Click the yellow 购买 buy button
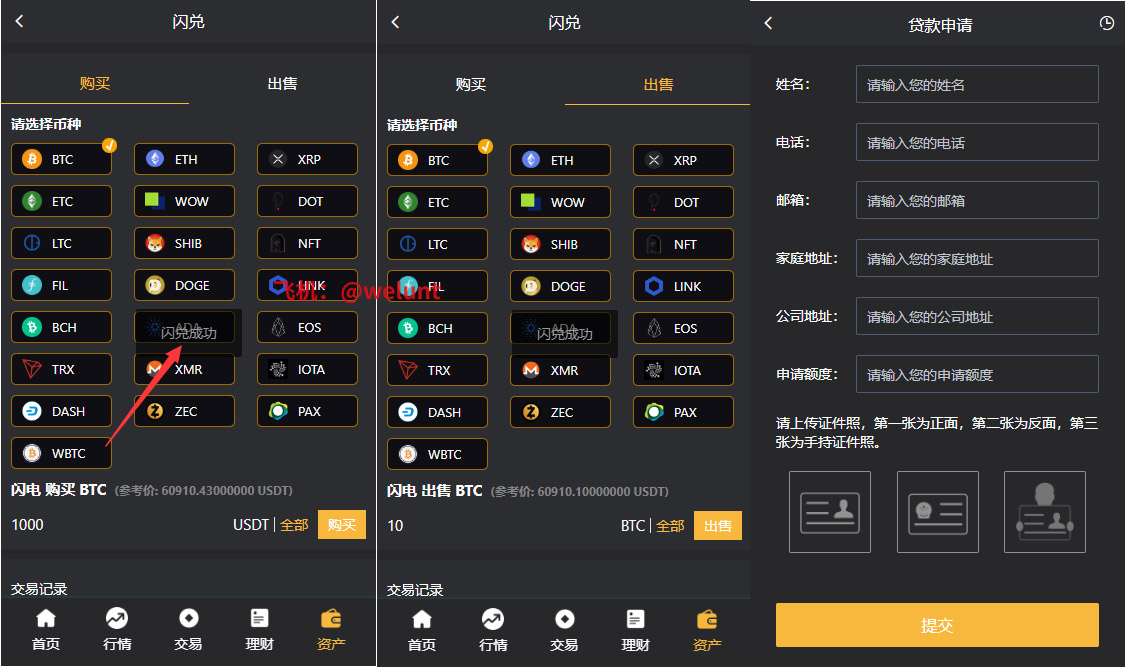Screen dimensions: 1125x667 (x=342, y=524)
